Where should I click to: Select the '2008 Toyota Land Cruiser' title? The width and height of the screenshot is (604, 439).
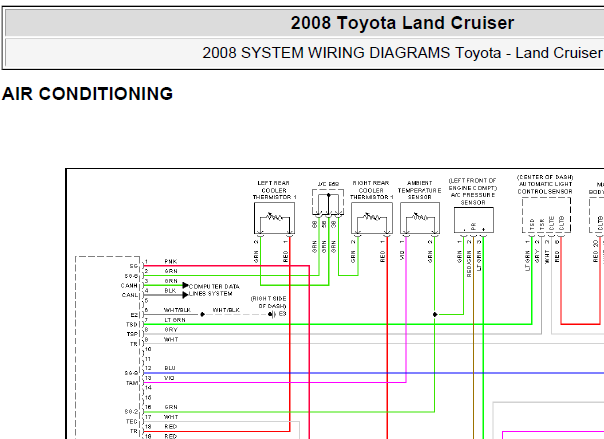[x=402, y=23]
